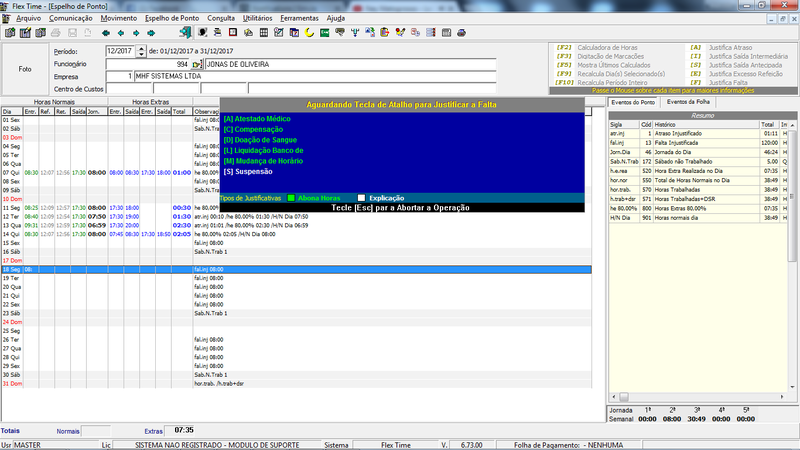The image size is (800, 450).
Task: Decrease the Período with the down spinner
Action: click(x=141, y=54)
